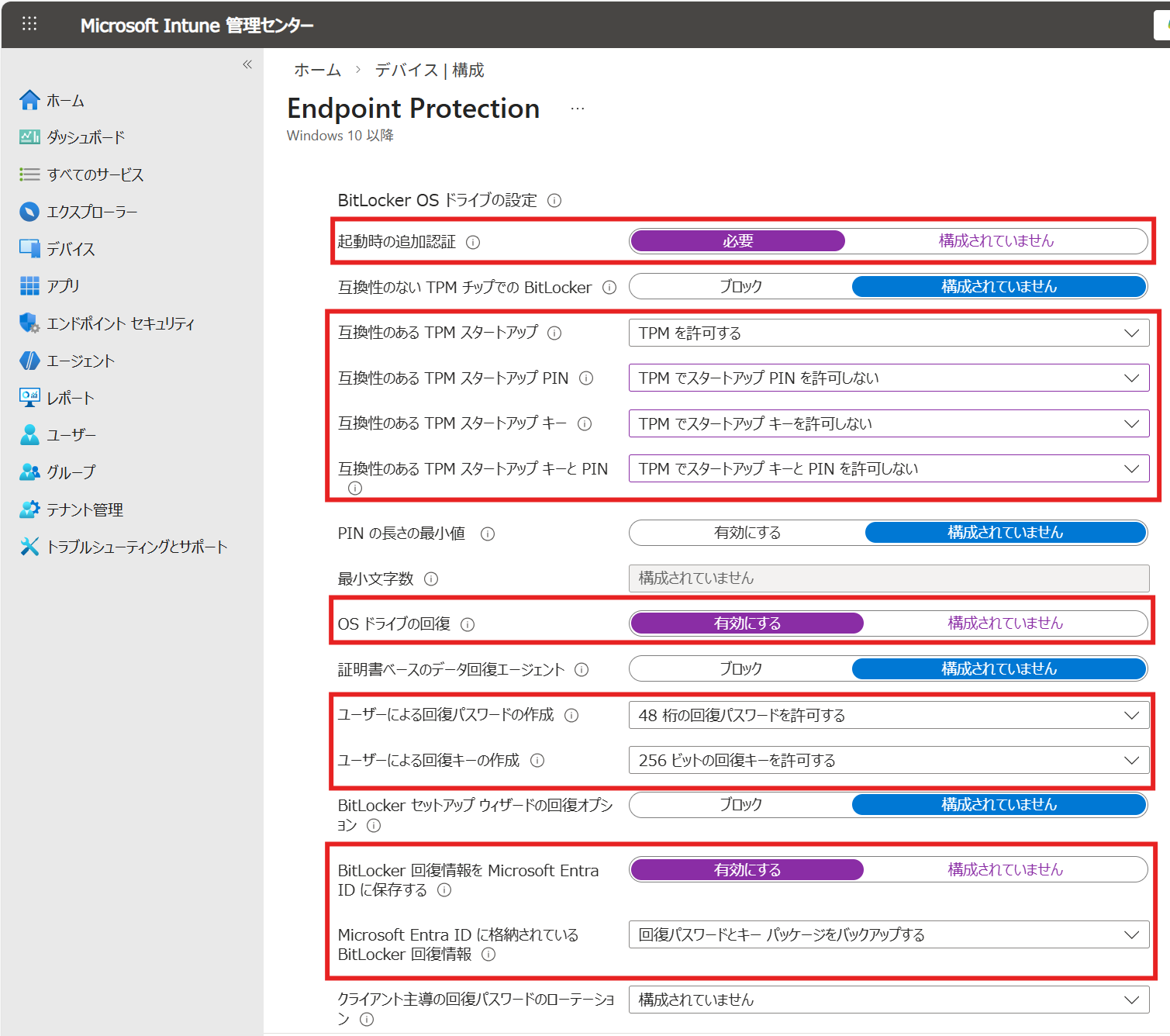Click info icon beside OS ドライブの回復

[468, 625]
